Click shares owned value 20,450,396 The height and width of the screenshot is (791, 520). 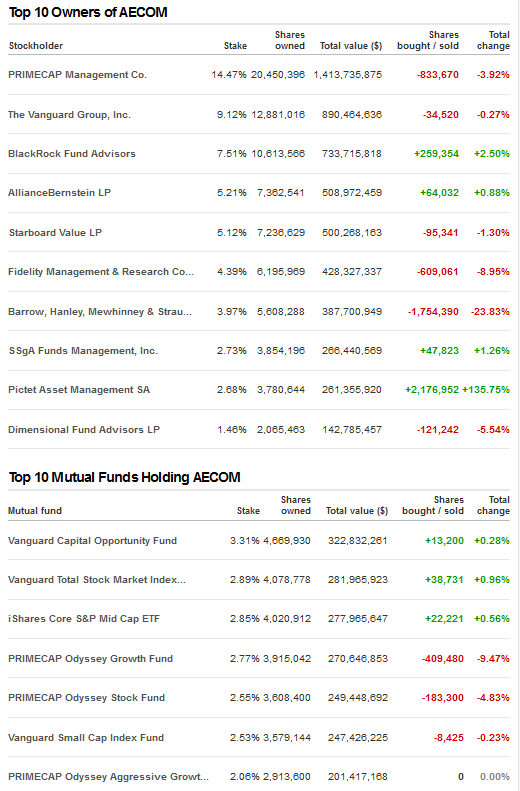(x=278, y=75)
